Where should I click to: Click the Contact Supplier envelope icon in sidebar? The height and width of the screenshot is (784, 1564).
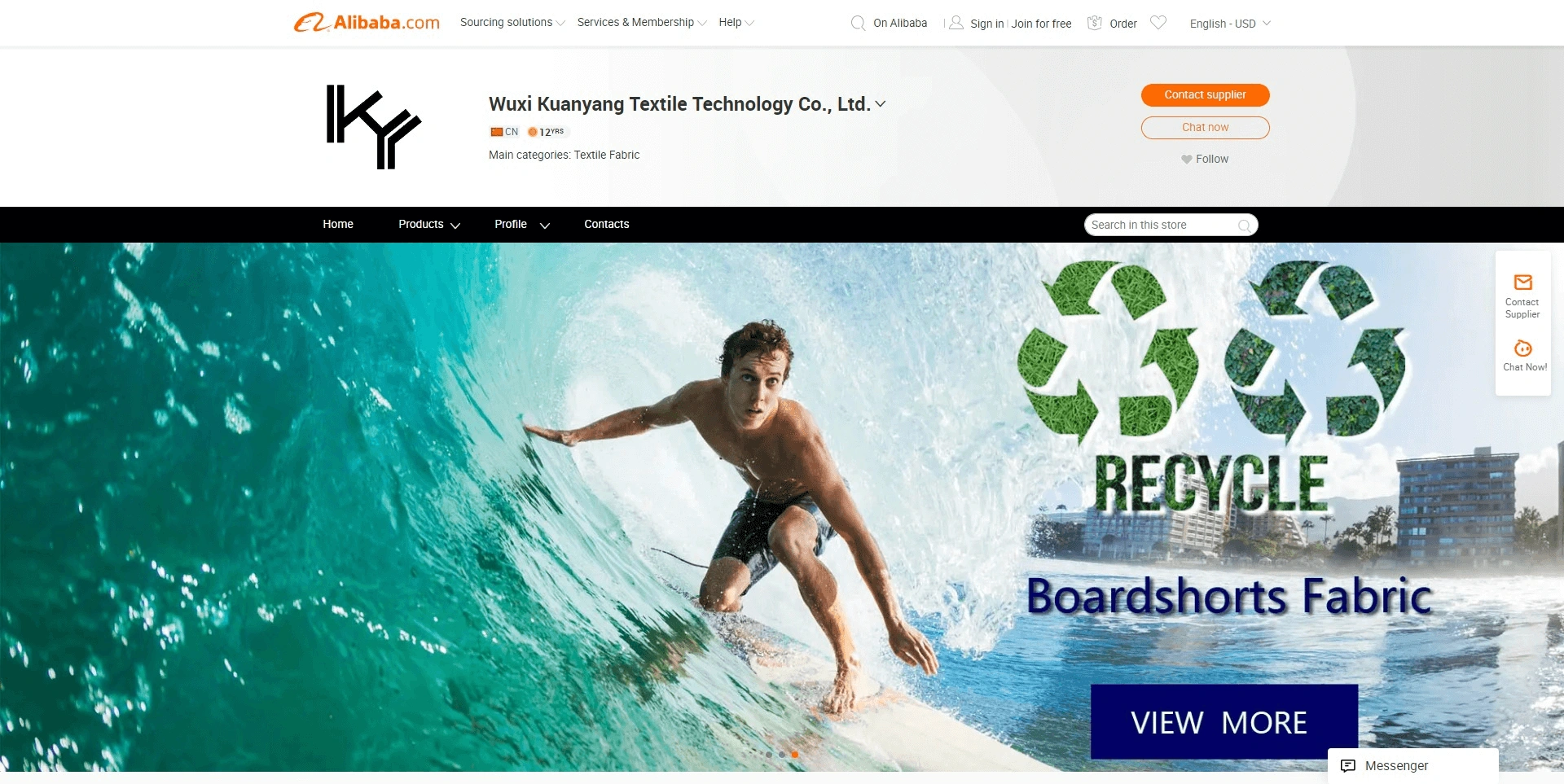pyautogui.click(x=1522, y=283)
